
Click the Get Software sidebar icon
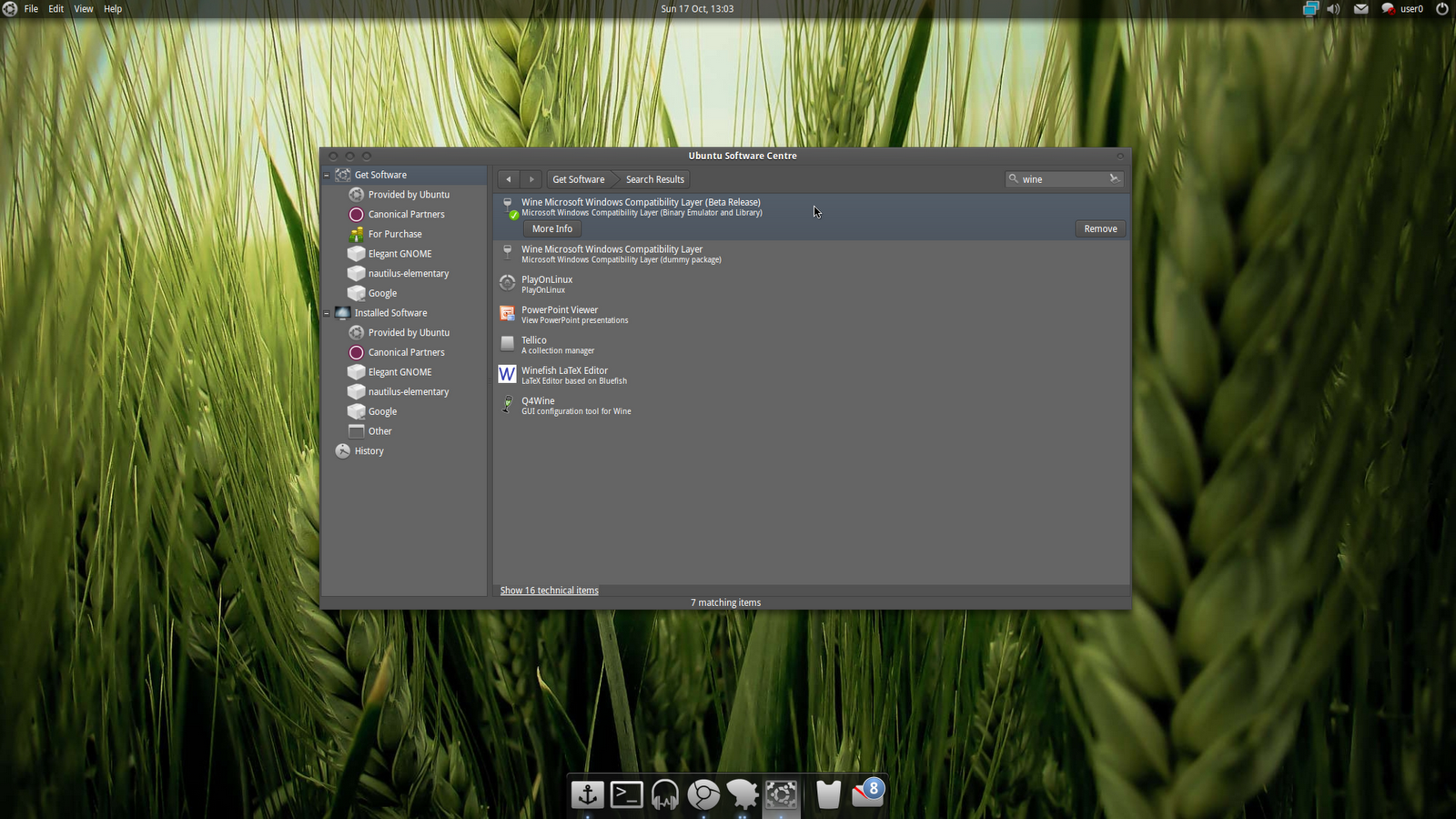(343, 175)
